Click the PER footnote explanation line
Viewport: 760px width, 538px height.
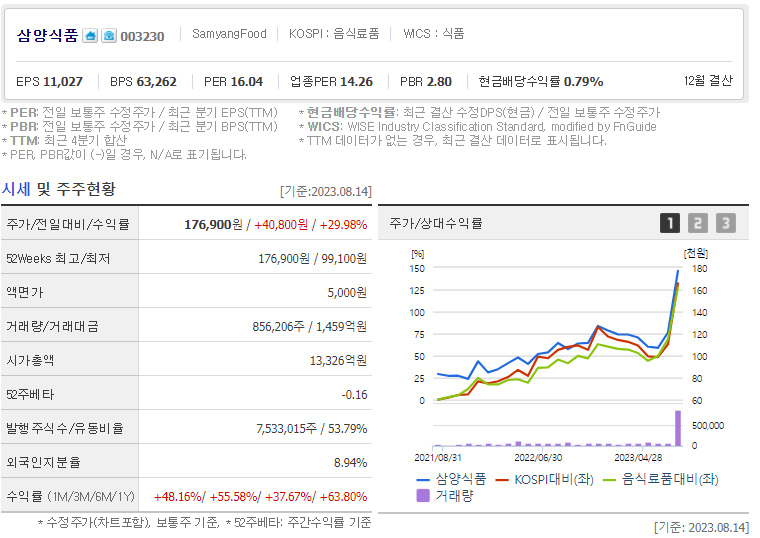140,112
